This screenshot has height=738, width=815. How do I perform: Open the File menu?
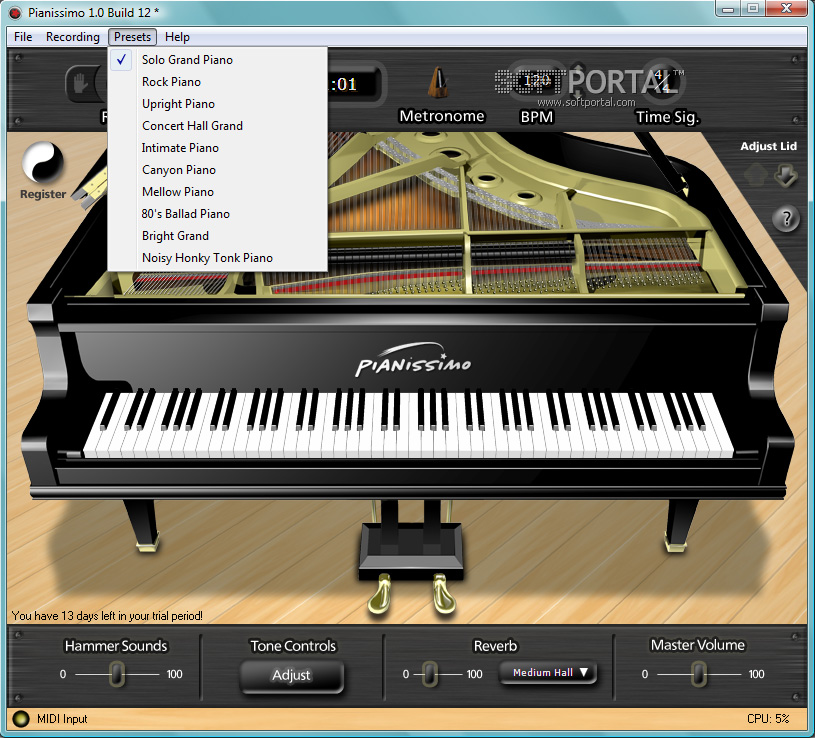coord(23,37)
